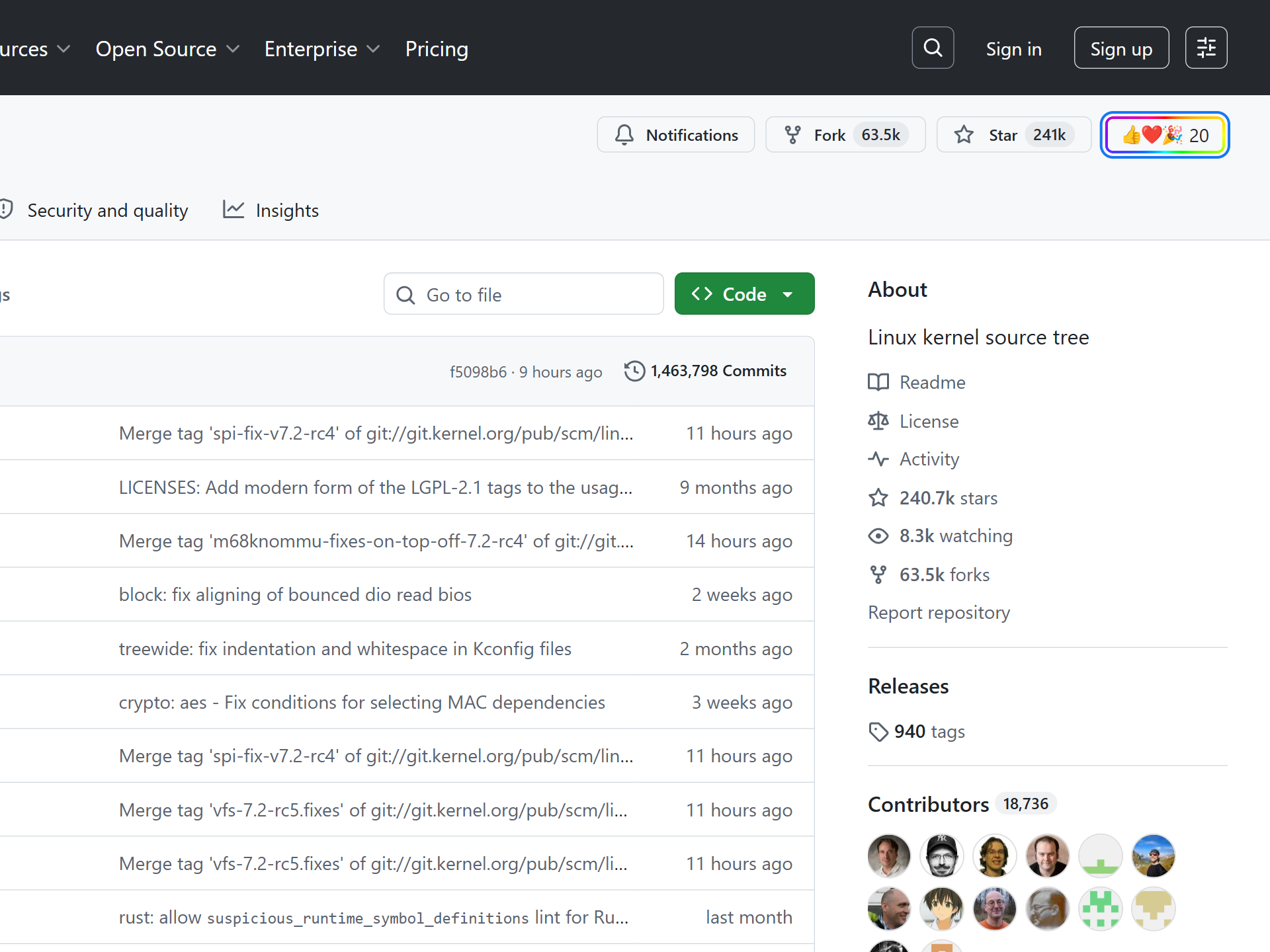Viewport: 1270px width, 952px height.
Task: Open the m68knommu-fixes merge tag commit
Action: (x=376, y=541)
